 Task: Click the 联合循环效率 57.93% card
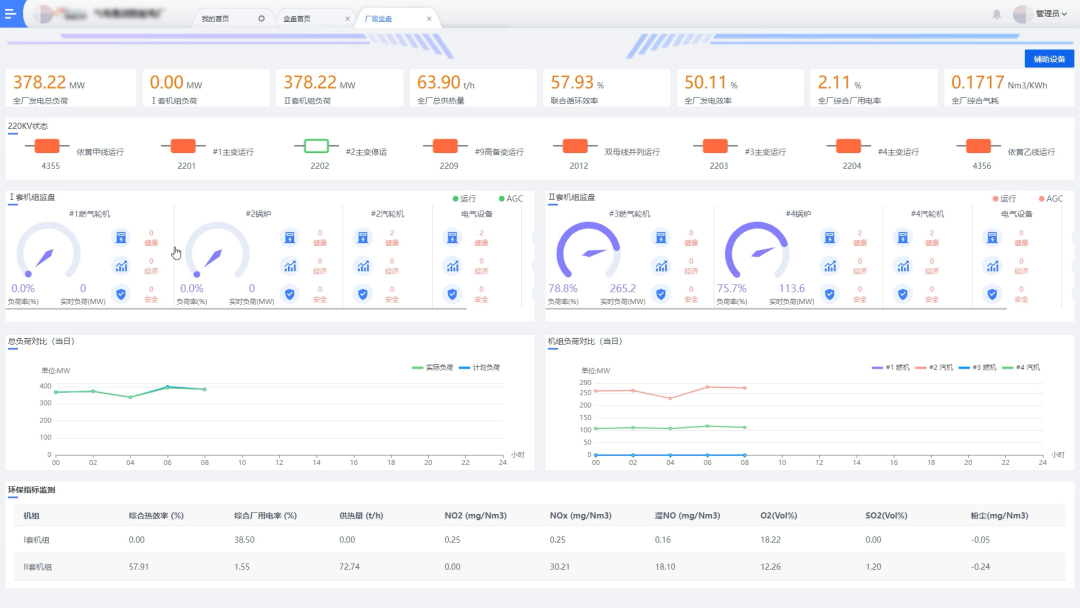click(x=606, y=88)
